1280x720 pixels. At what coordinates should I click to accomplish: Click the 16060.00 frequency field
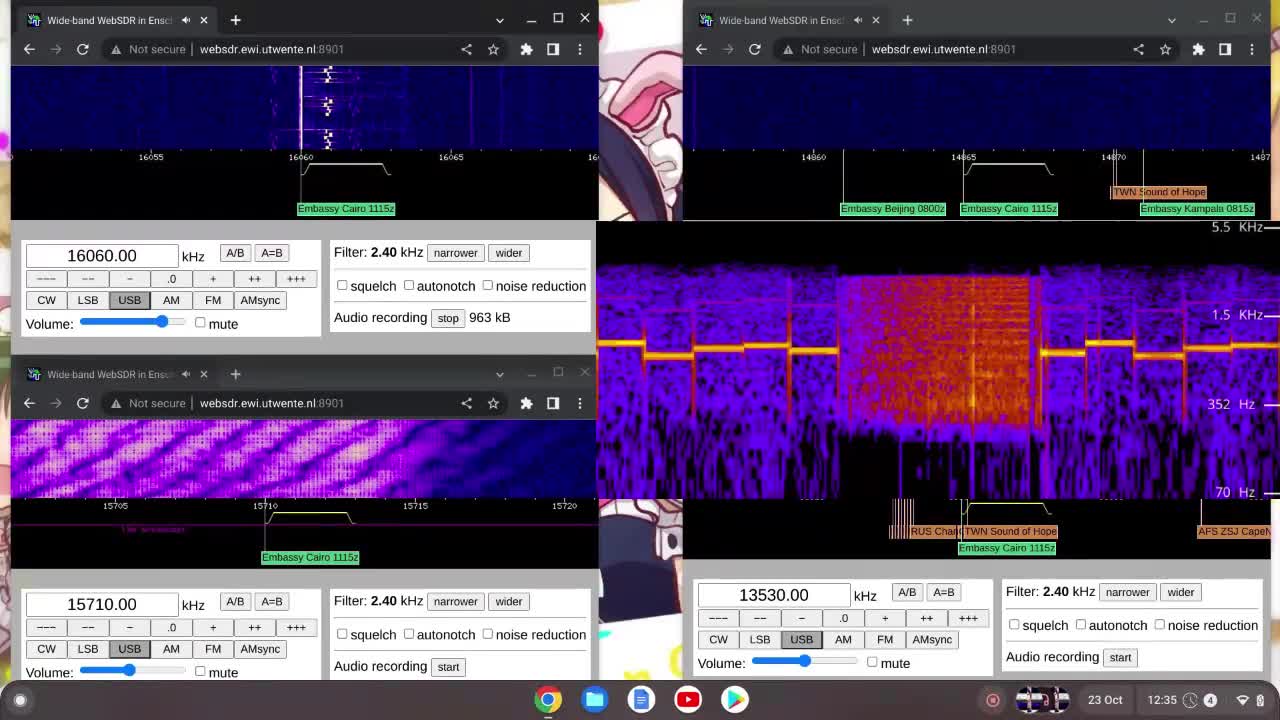click(101, 256)
